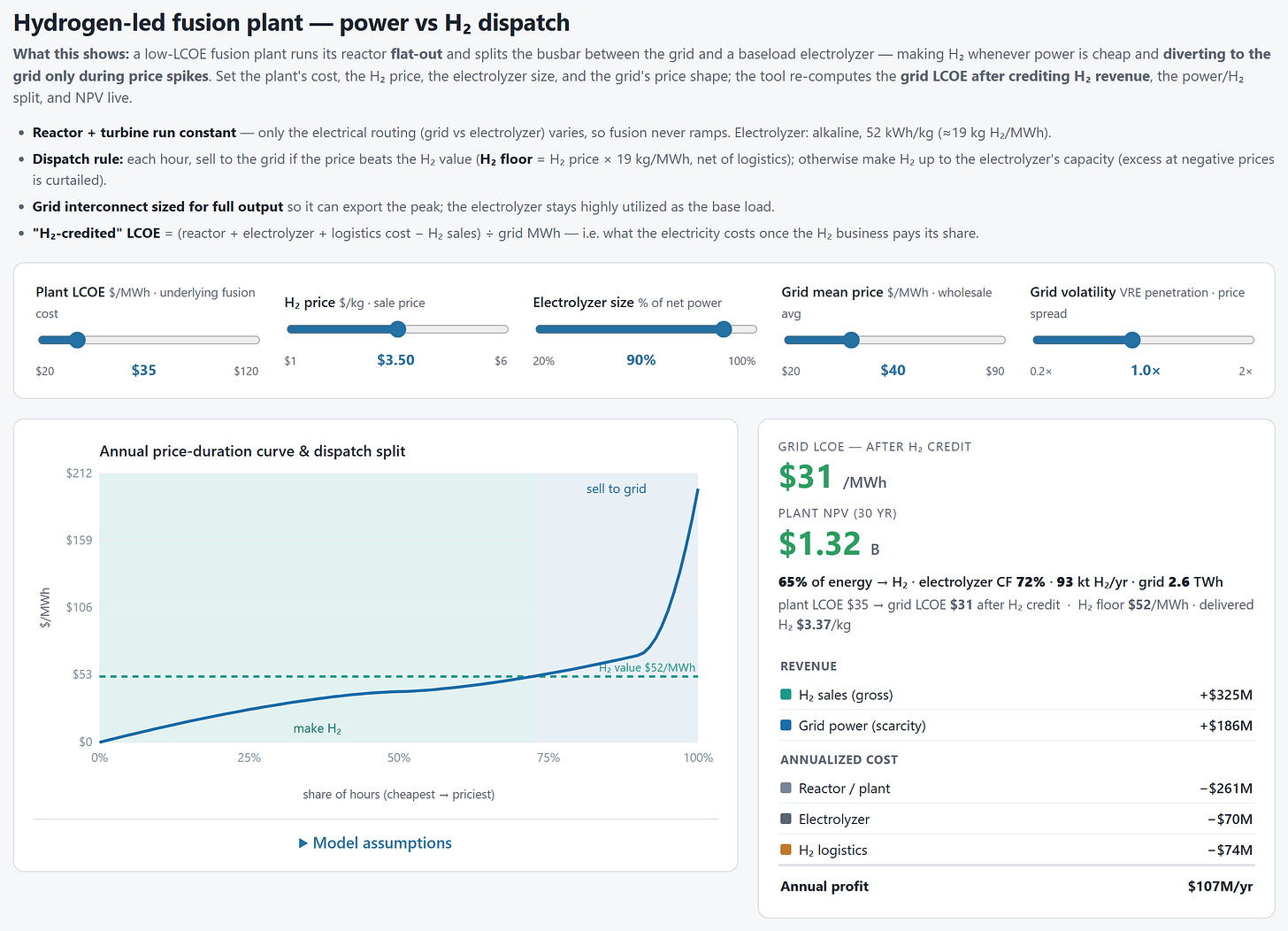Click the $1.32 plant NPV figure

click(x=820, y=543)
